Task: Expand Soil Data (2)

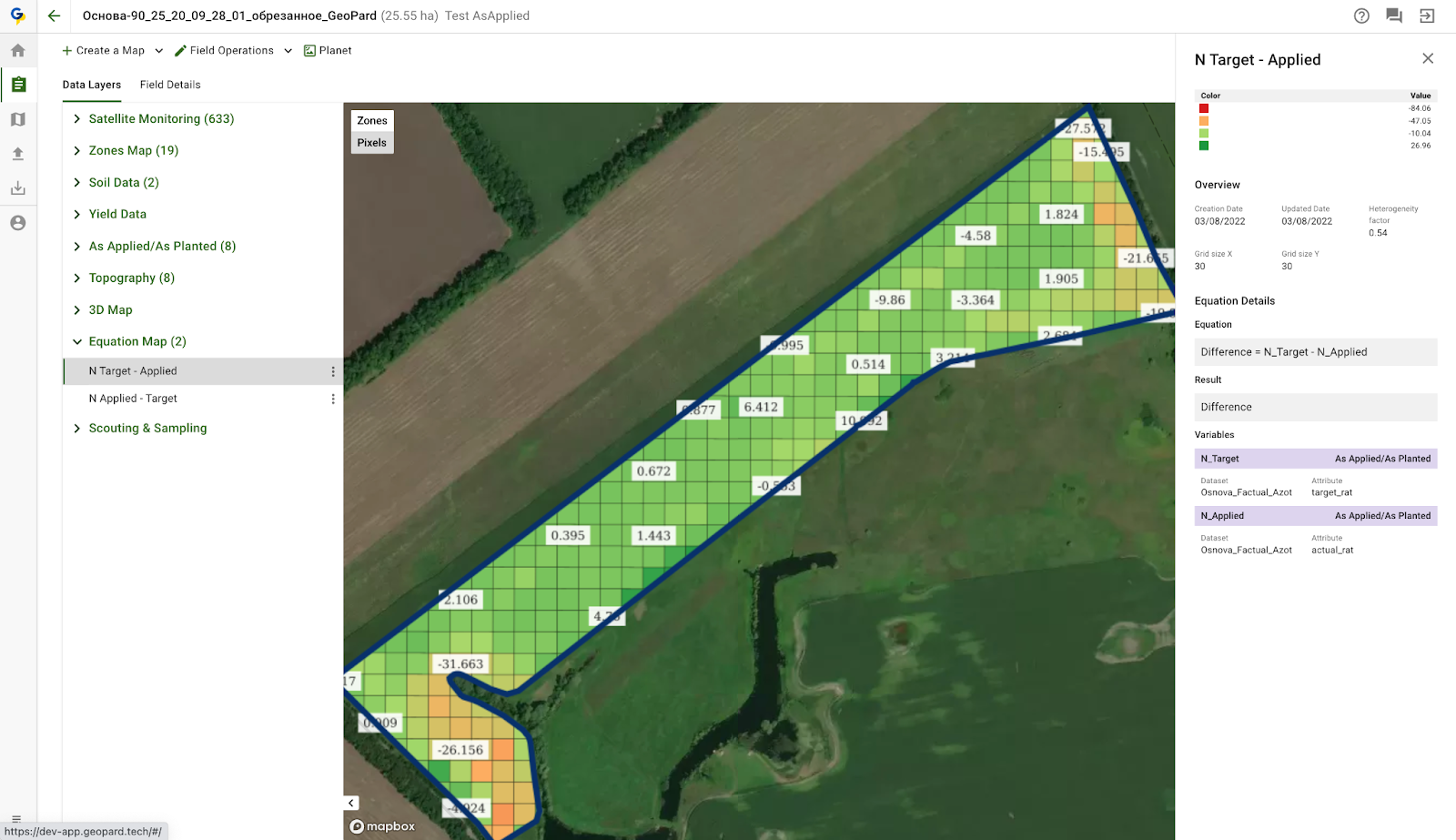Action: [77, 183]
